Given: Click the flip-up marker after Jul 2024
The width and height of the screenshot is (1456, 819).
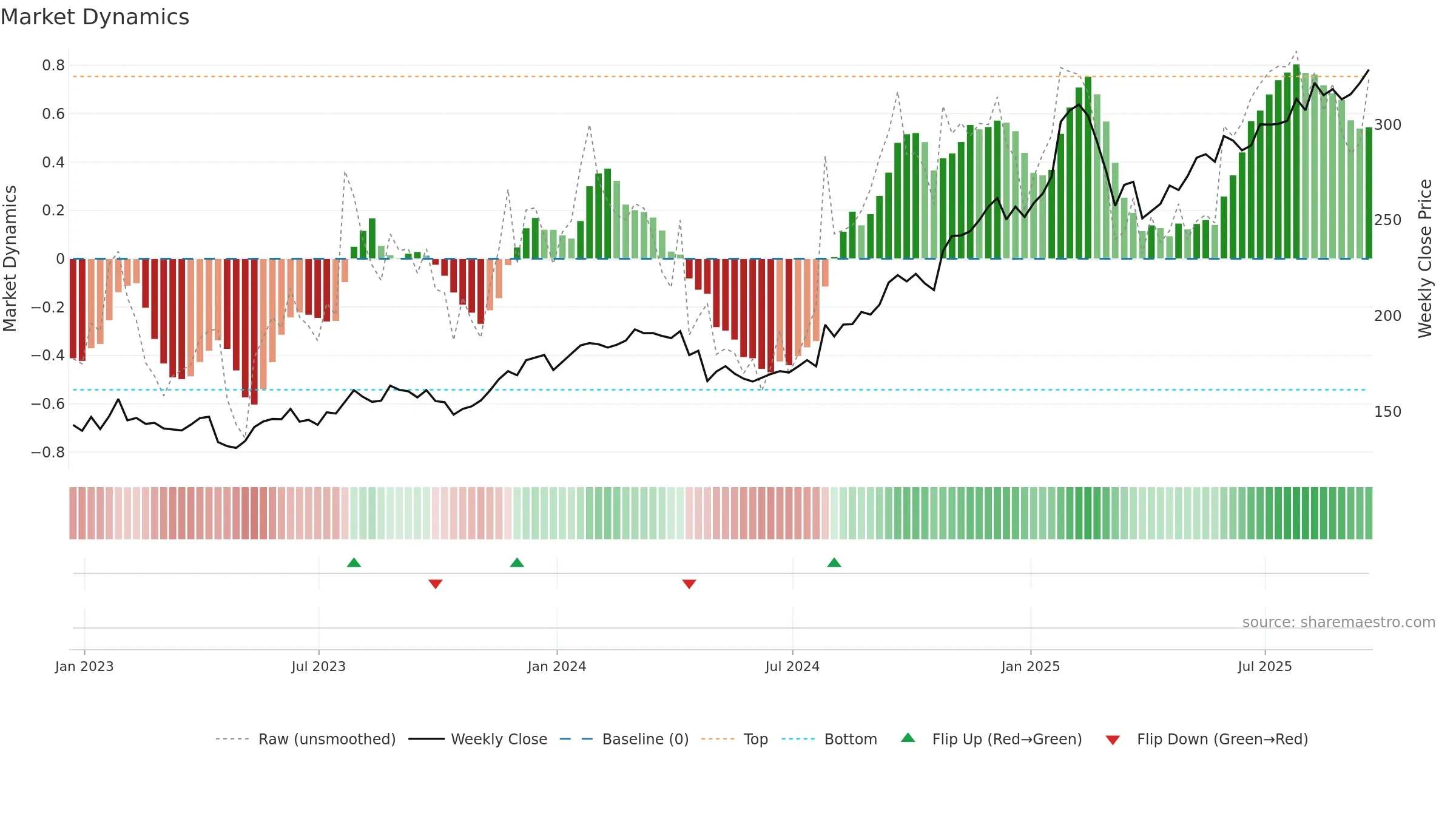Looking at the screenshot, I should (x=834, y=562).
